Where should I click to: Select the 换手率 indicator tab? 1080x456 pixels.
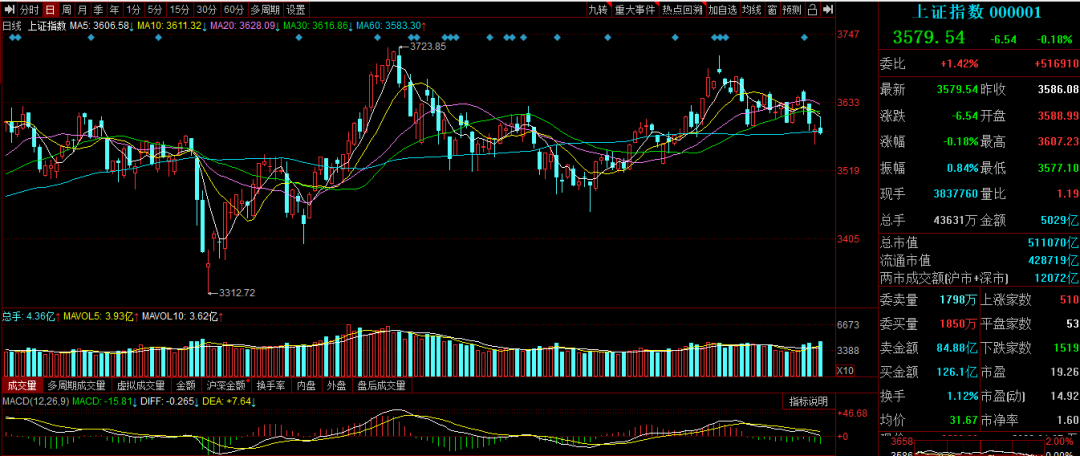[x=271, y=386]
